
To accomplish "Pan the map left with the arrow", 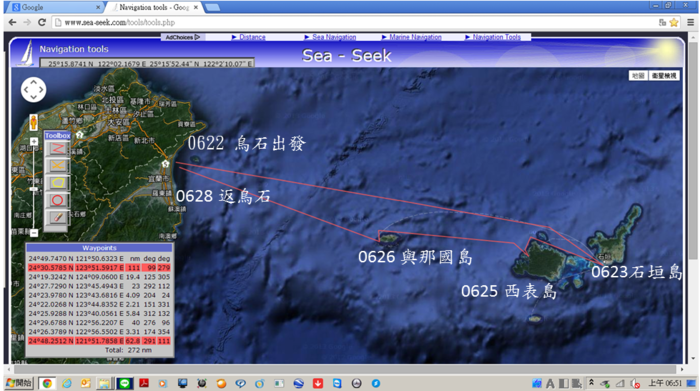I will coord(26,90).
